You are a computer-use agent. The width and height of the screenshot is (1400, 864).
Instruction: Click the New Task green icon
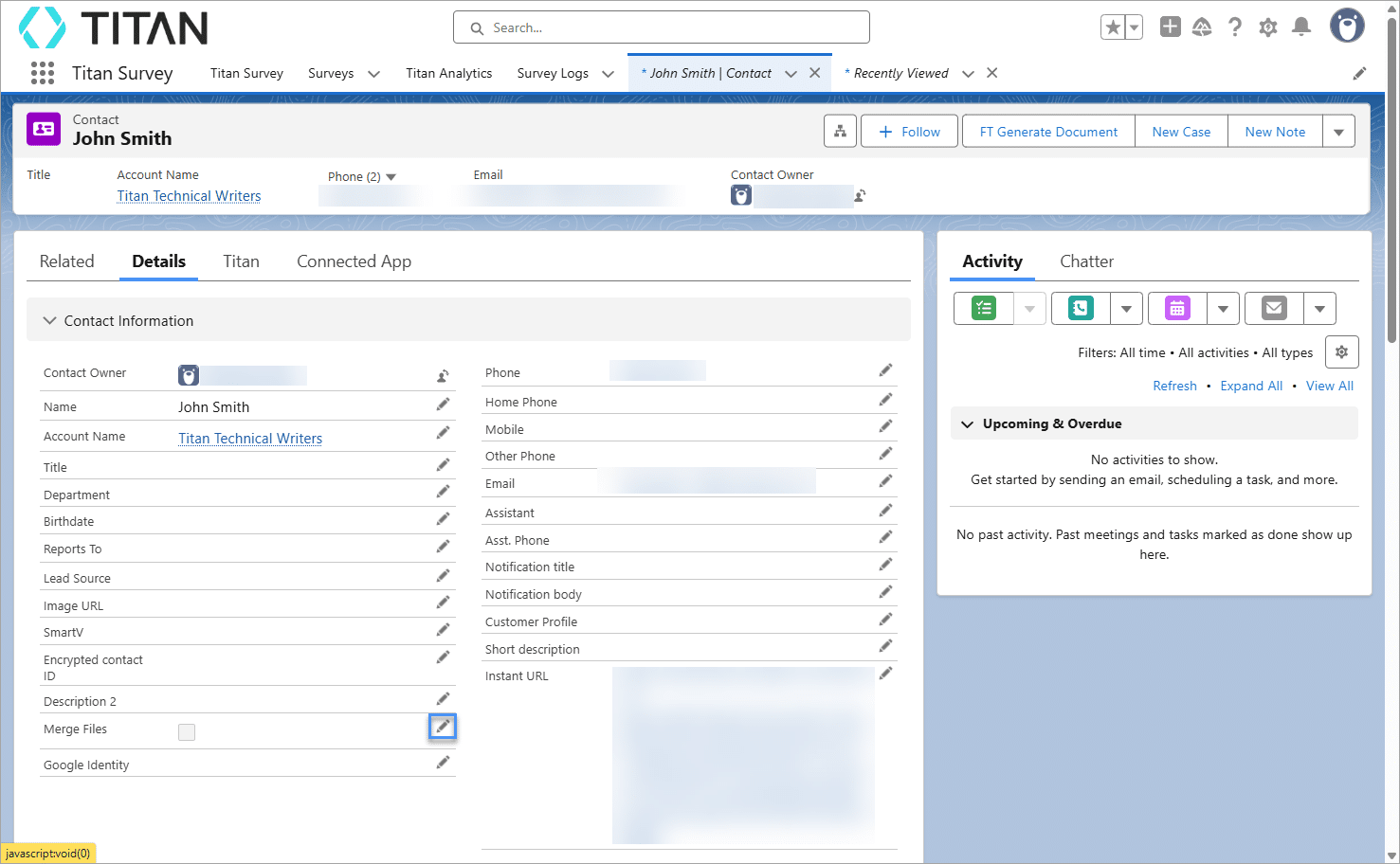tap(984, 308)
